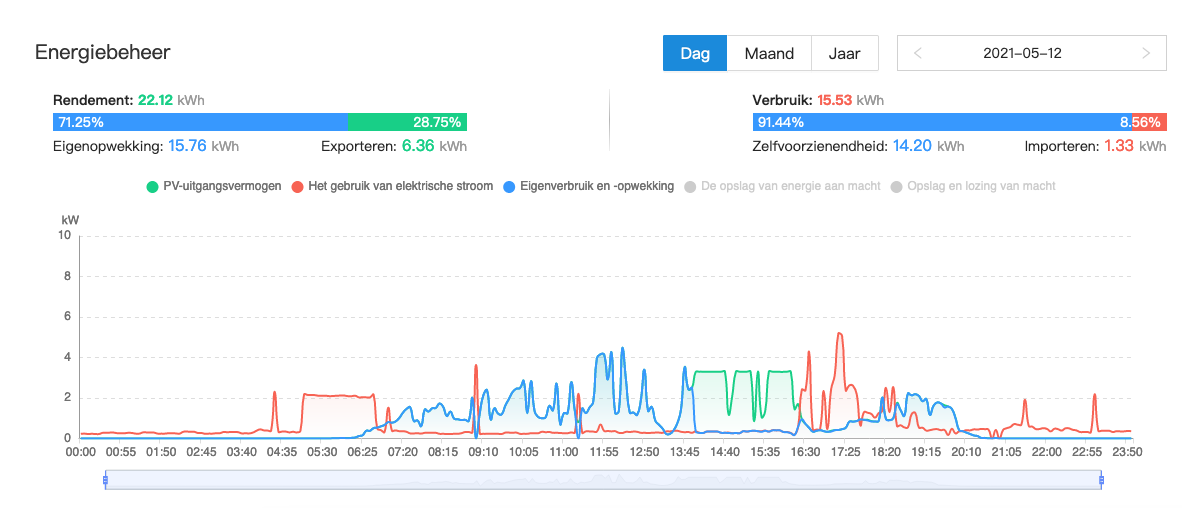Click the blue 71.25% Eigenopwekking bar

coord(200,122)
